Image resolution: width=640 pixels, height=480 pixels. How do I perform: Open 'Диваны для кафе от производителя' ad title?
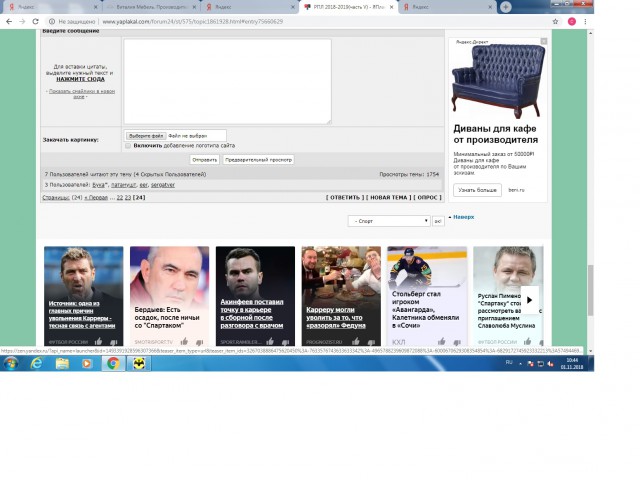point(496,134)
